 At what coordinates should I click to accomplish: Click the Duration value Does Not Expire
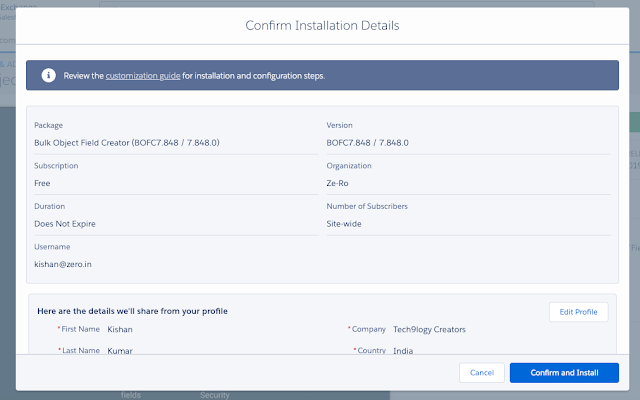tap(65, 224)
